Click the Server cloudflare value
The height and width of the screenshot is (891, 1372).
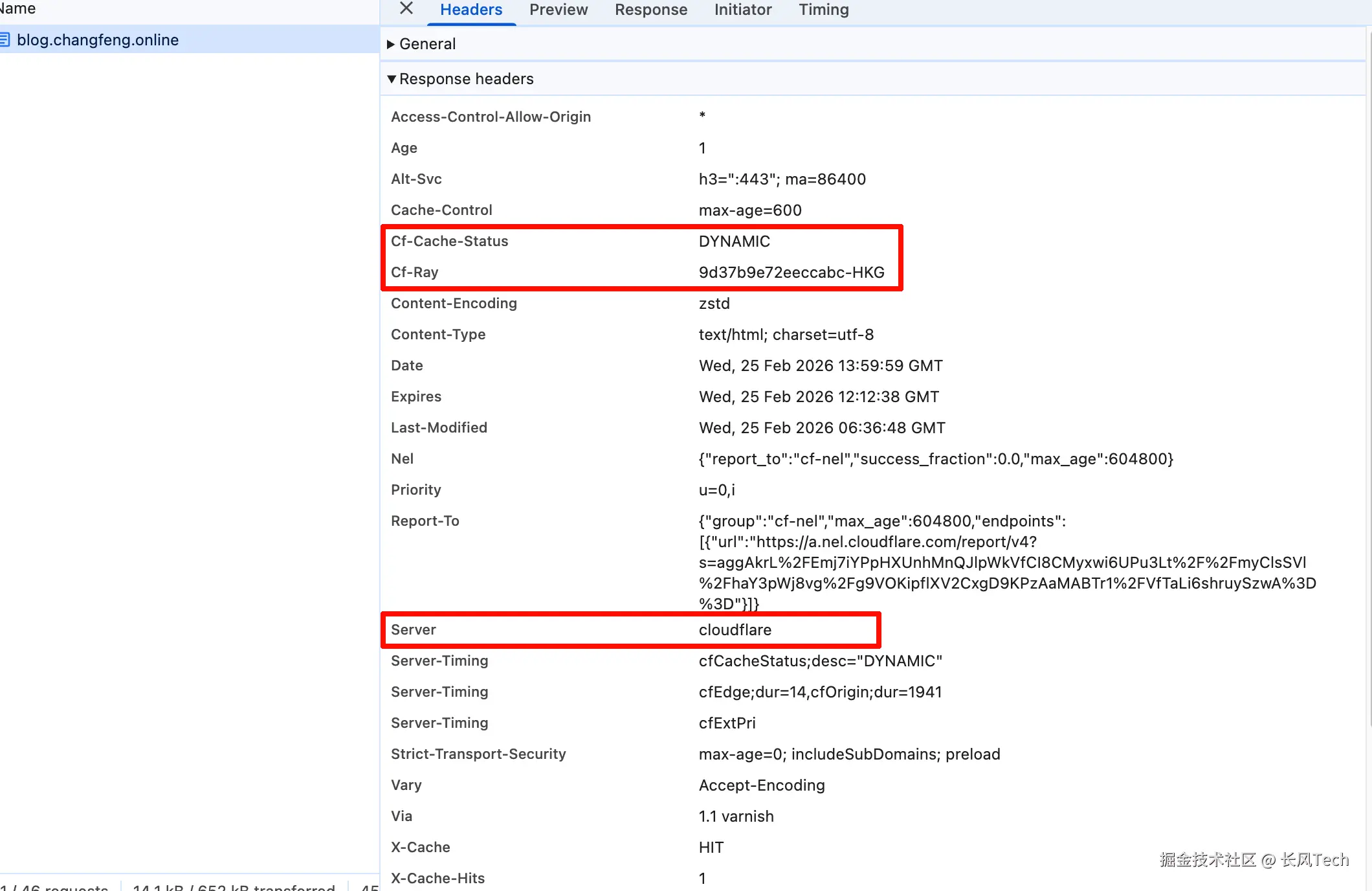[735, 630]
